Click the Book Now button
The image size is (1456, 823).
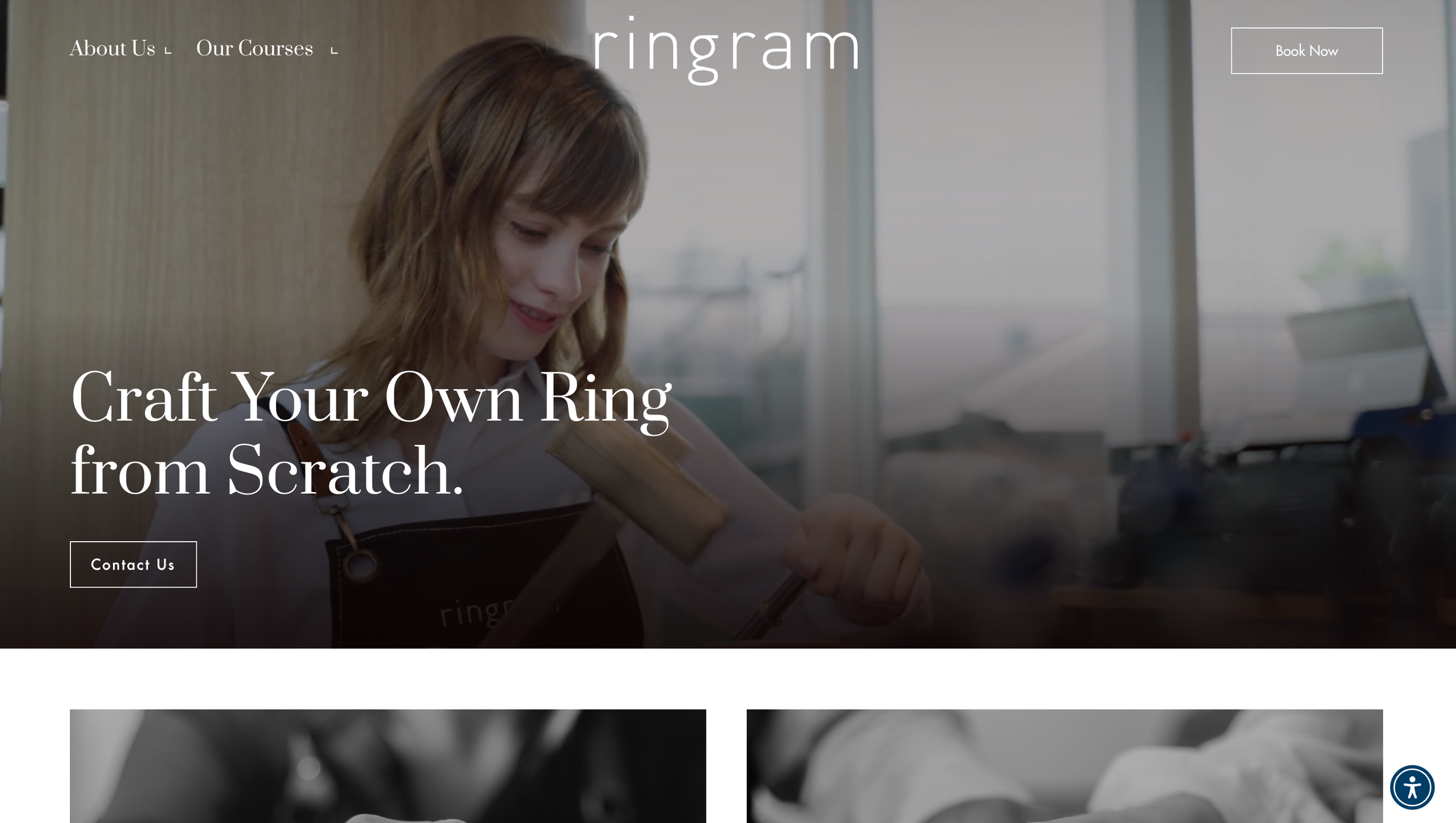point(1306,51)
